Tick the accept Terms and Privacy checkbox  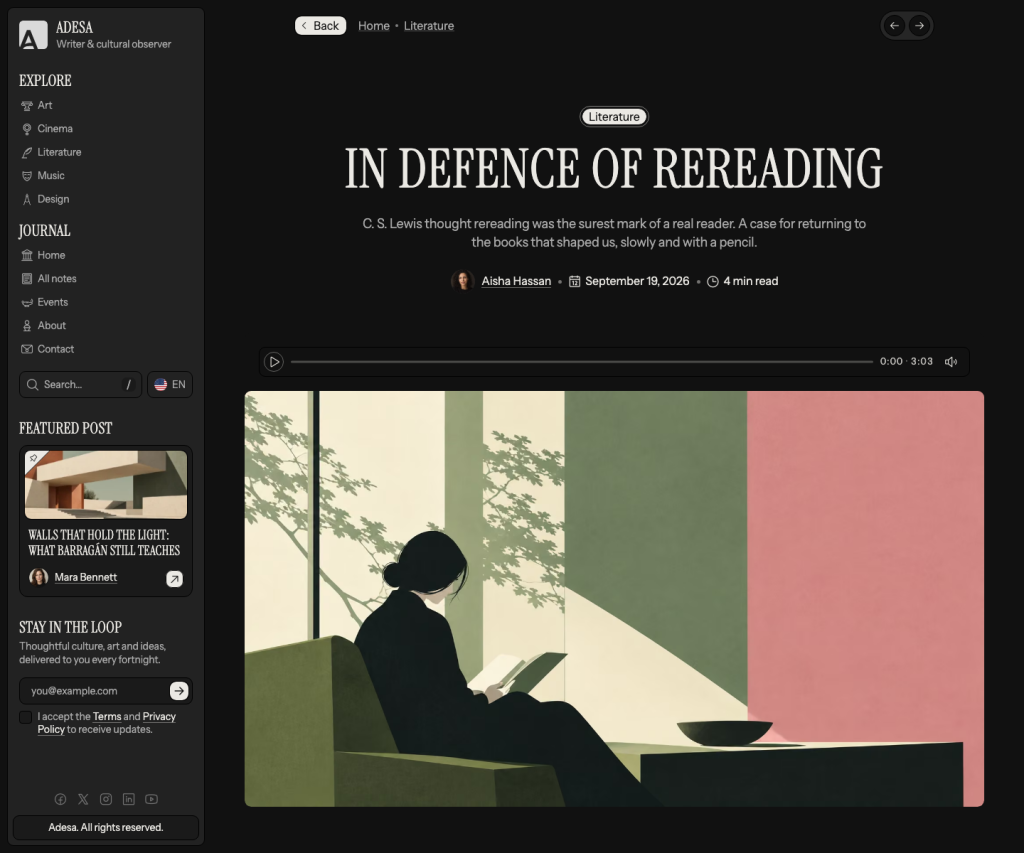(25, 717)
